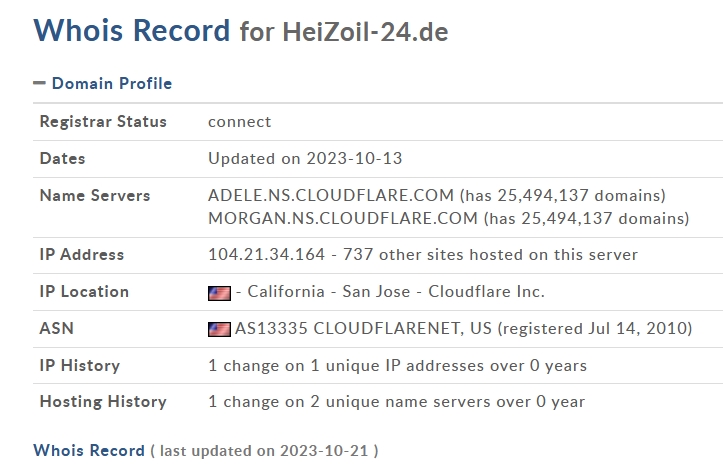Open 737 other sites hosted link
This screenshot has height=467, width=723.
[490, 254]
